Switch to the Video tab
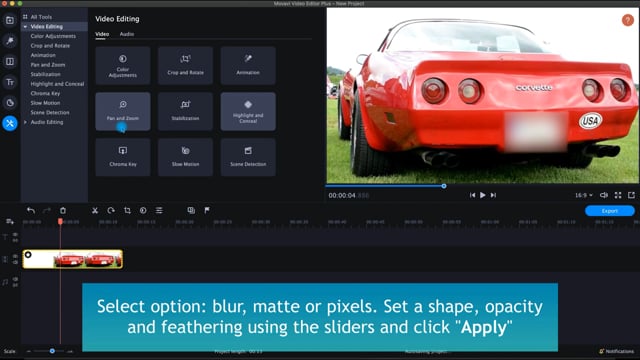 (x=102, y=34)
